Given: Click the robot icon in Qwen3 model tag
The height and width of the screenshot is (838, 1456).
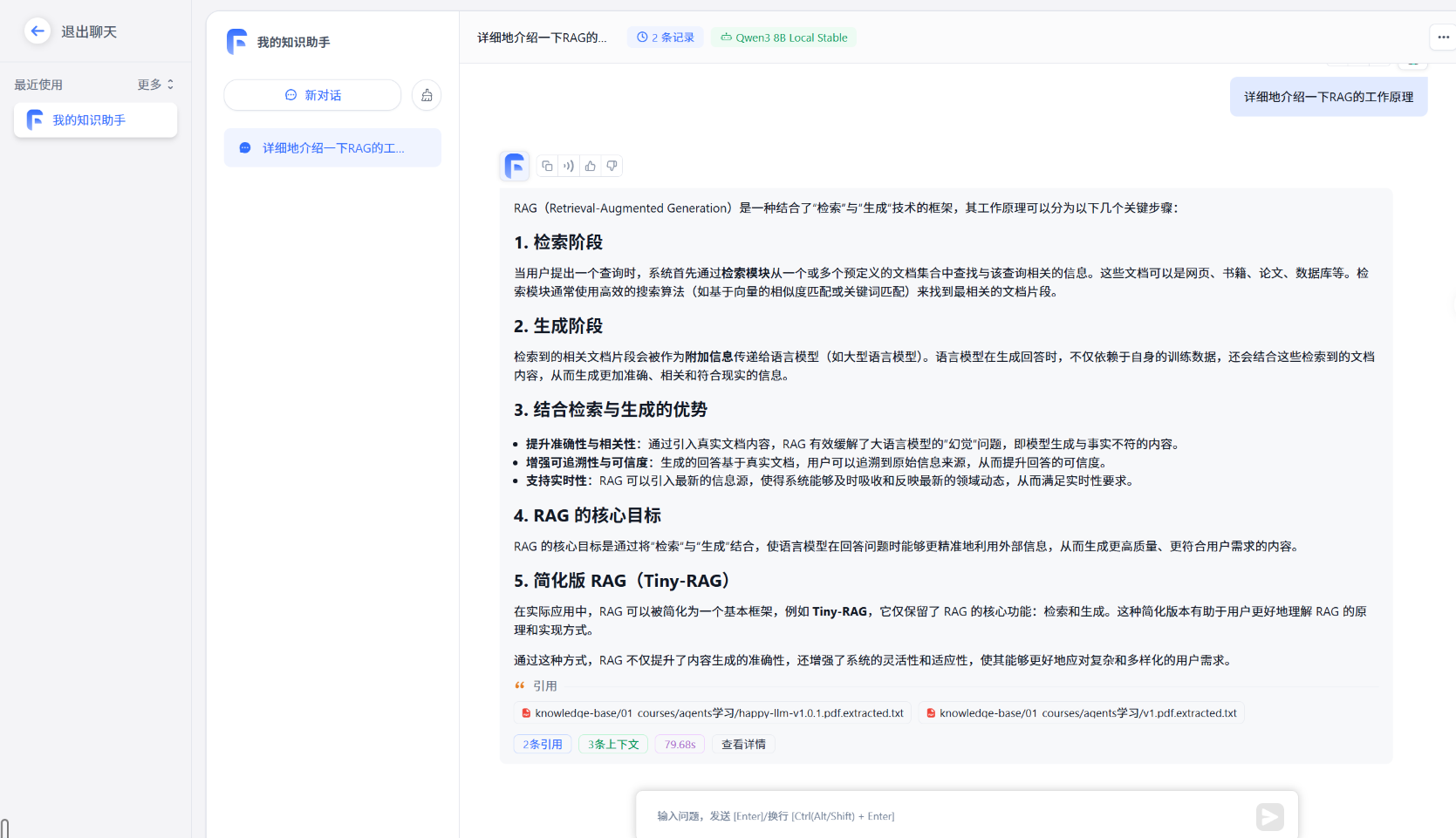Looking at the screenshot, I should 726,37.
